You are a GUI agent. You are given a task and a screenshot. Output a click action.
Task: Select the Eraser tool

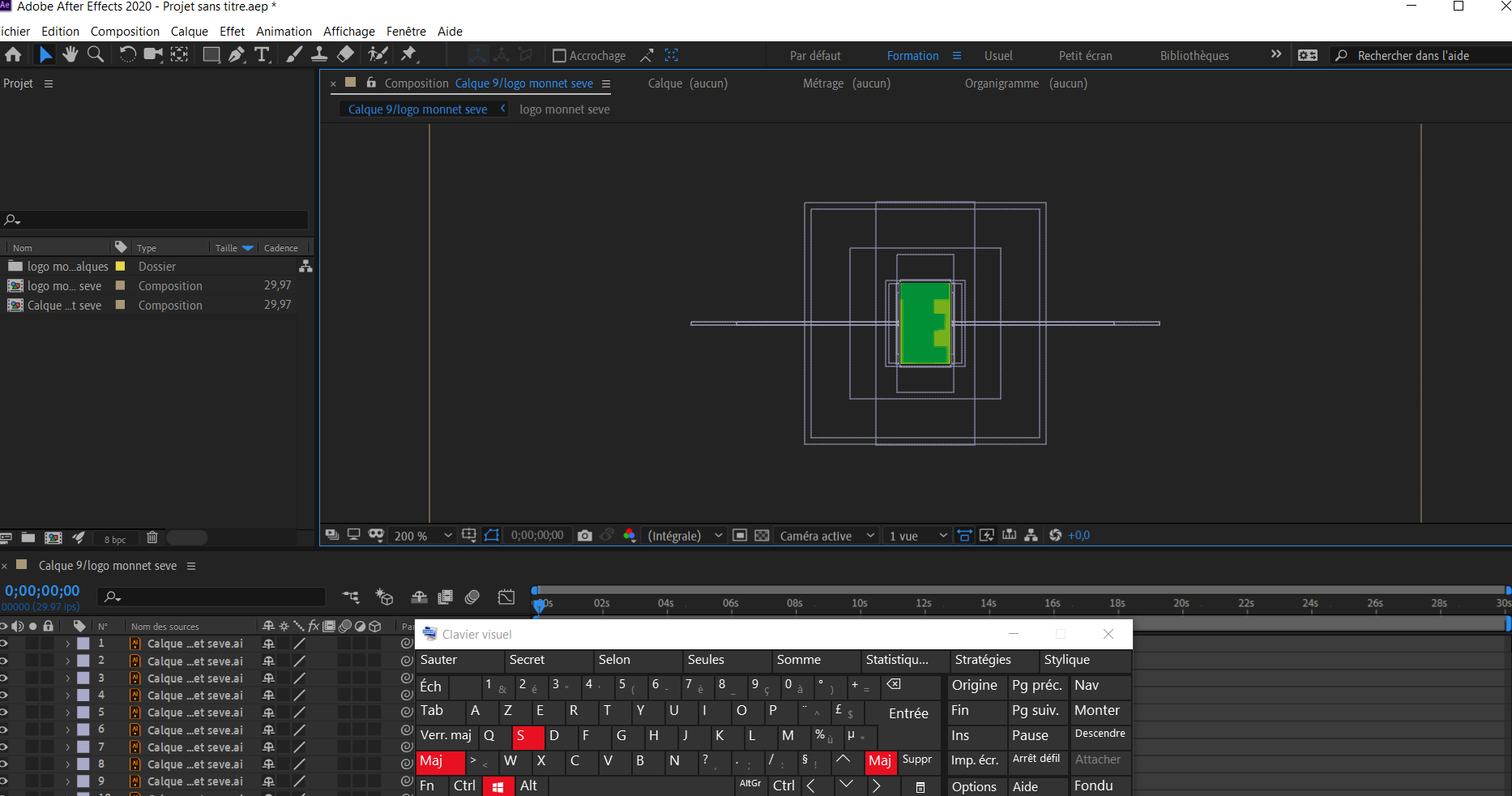coord(346,54)
